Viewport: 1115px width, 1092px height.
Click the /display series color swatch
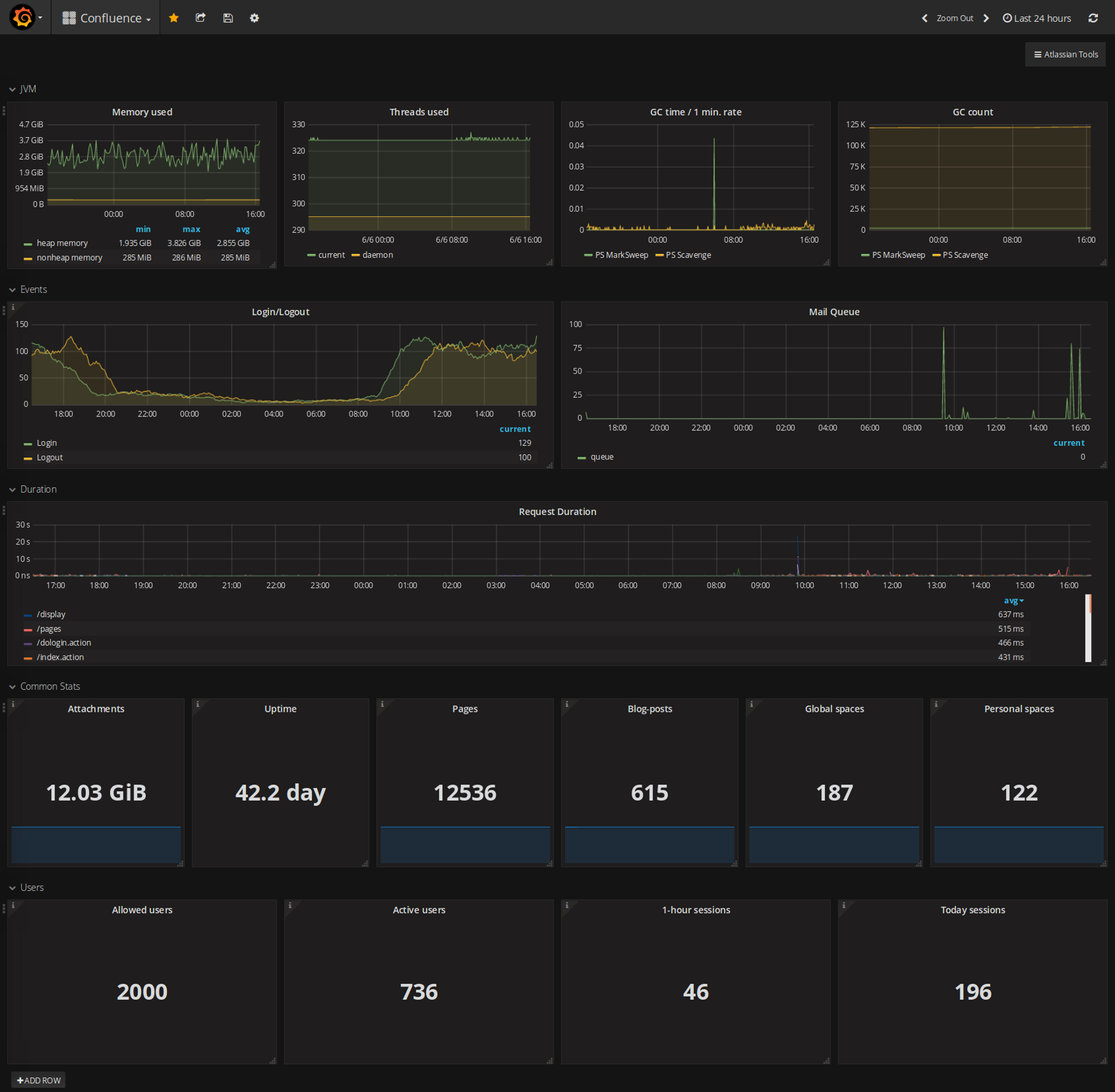[x=28, y=615]
